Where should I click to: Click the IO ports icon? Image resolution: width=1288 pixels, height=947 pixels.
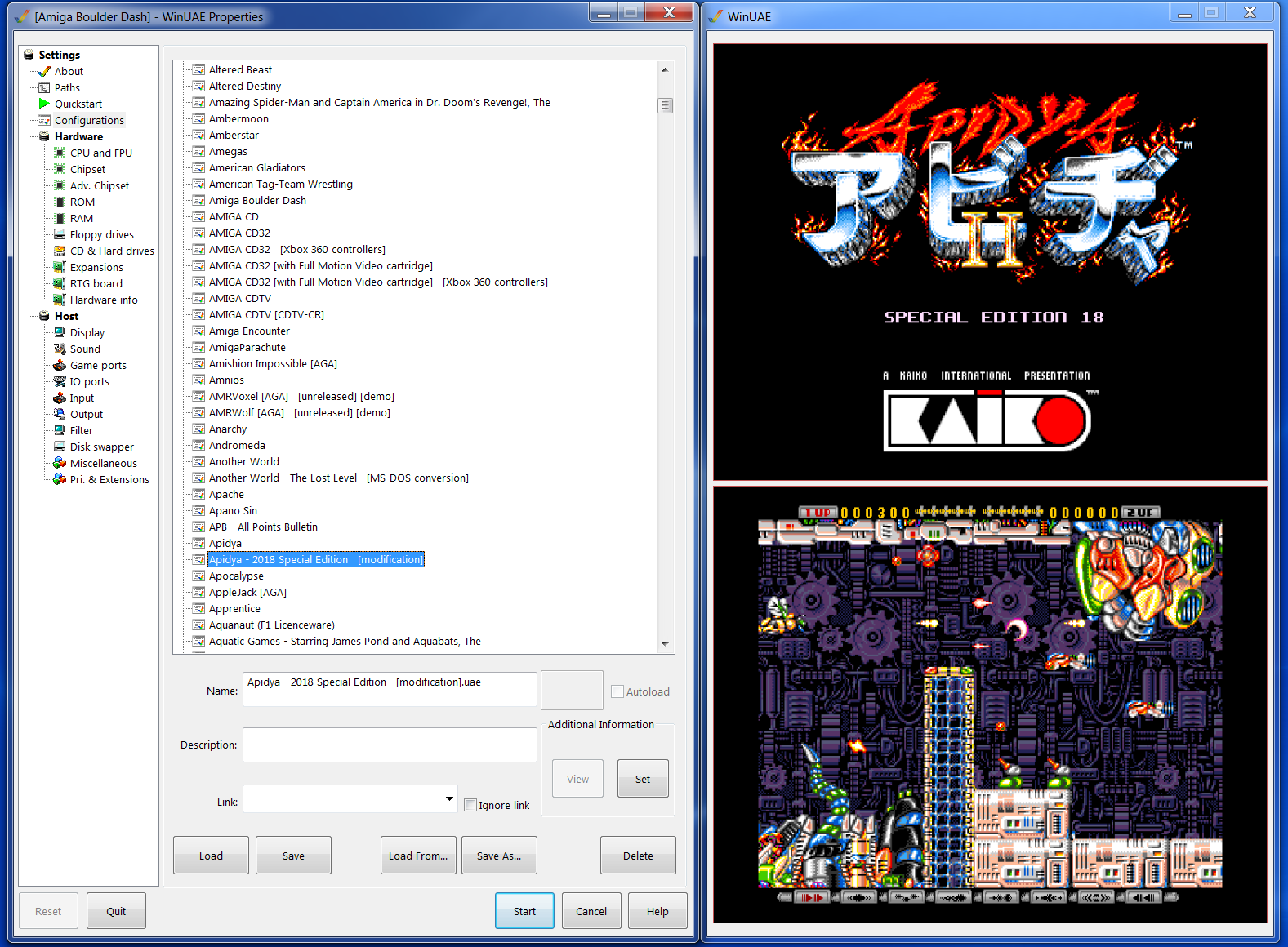tap(60, 381)
